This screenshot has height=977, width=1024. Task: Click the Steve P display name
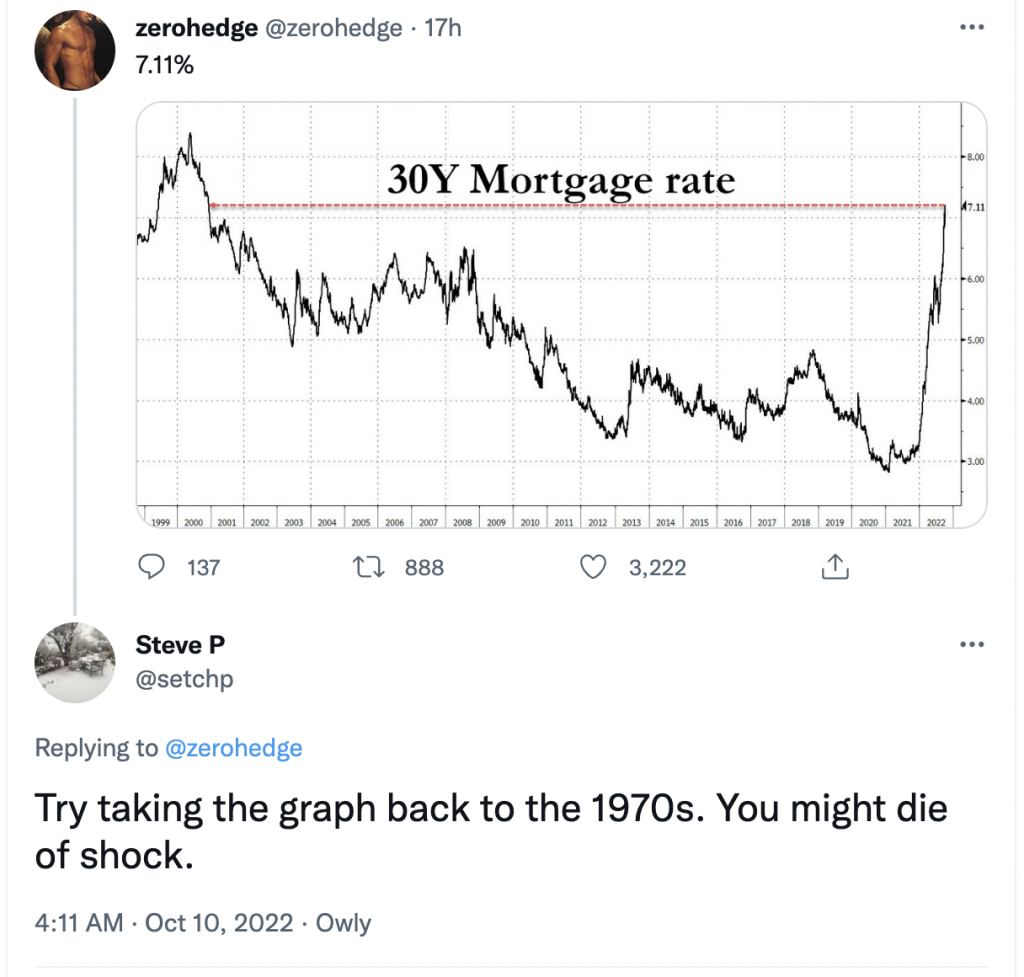click(180, 645)
